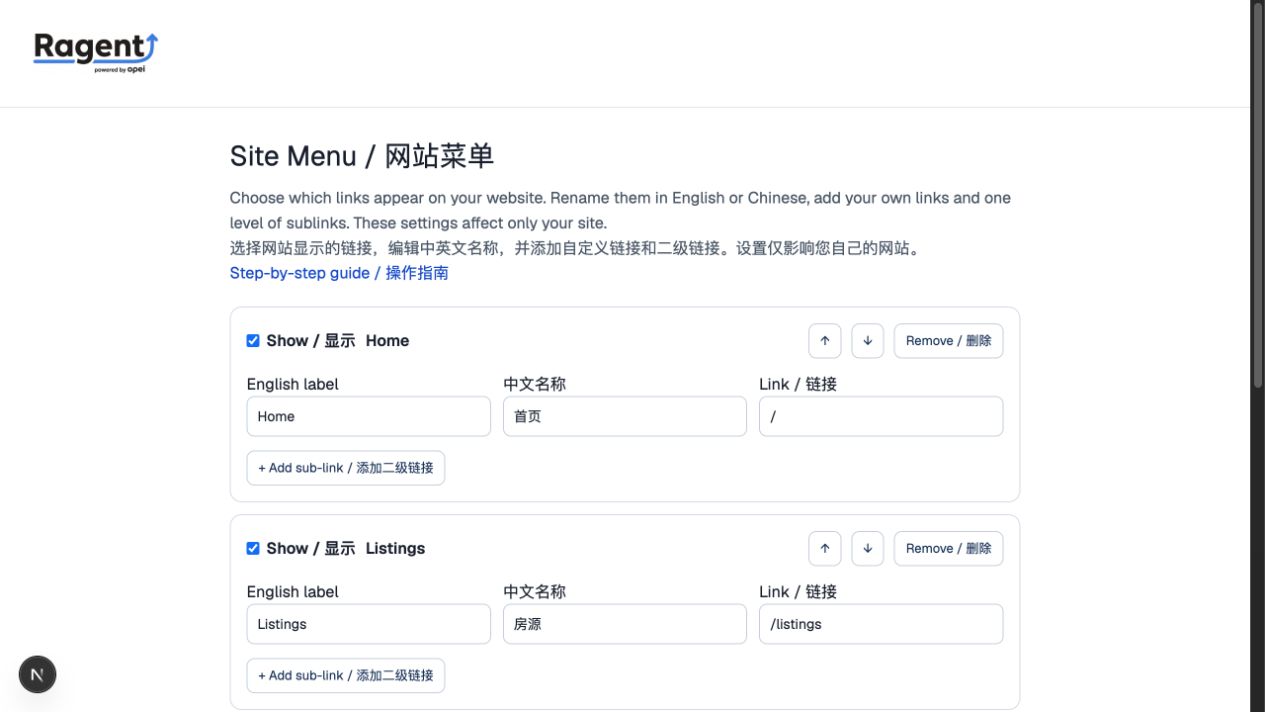The image size is (1265, 712).
Task: Click the page vertical scrollbar thumb
Action: tap(1258, 195)
